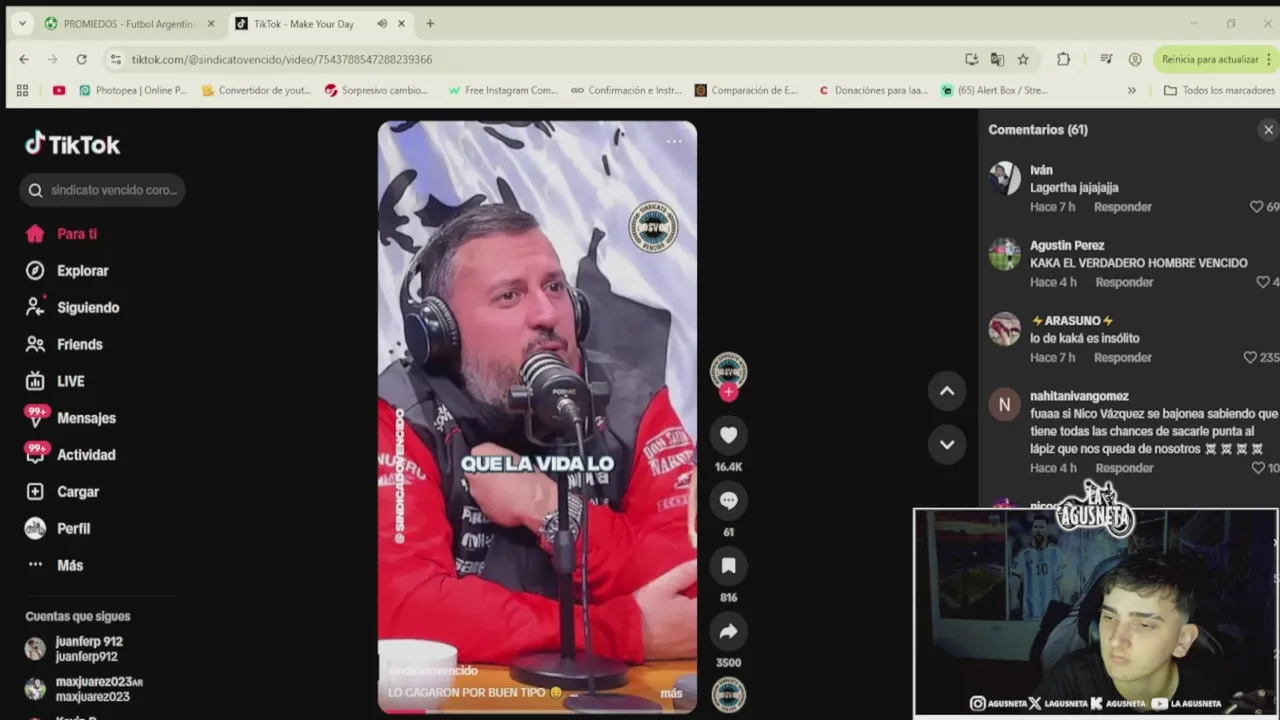Open Iván's profile name
1280x720 pixels.
click(x=1041, y=170)
